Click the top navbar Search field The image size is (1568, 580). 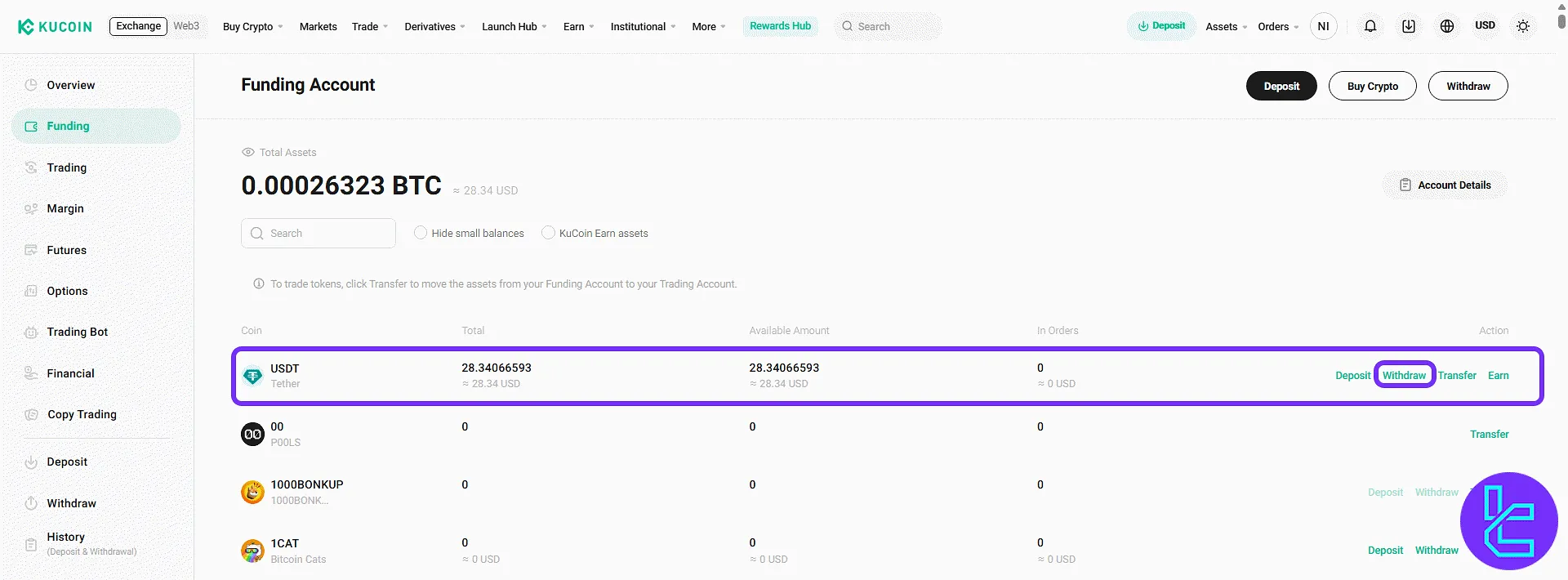tap(889, 26)
